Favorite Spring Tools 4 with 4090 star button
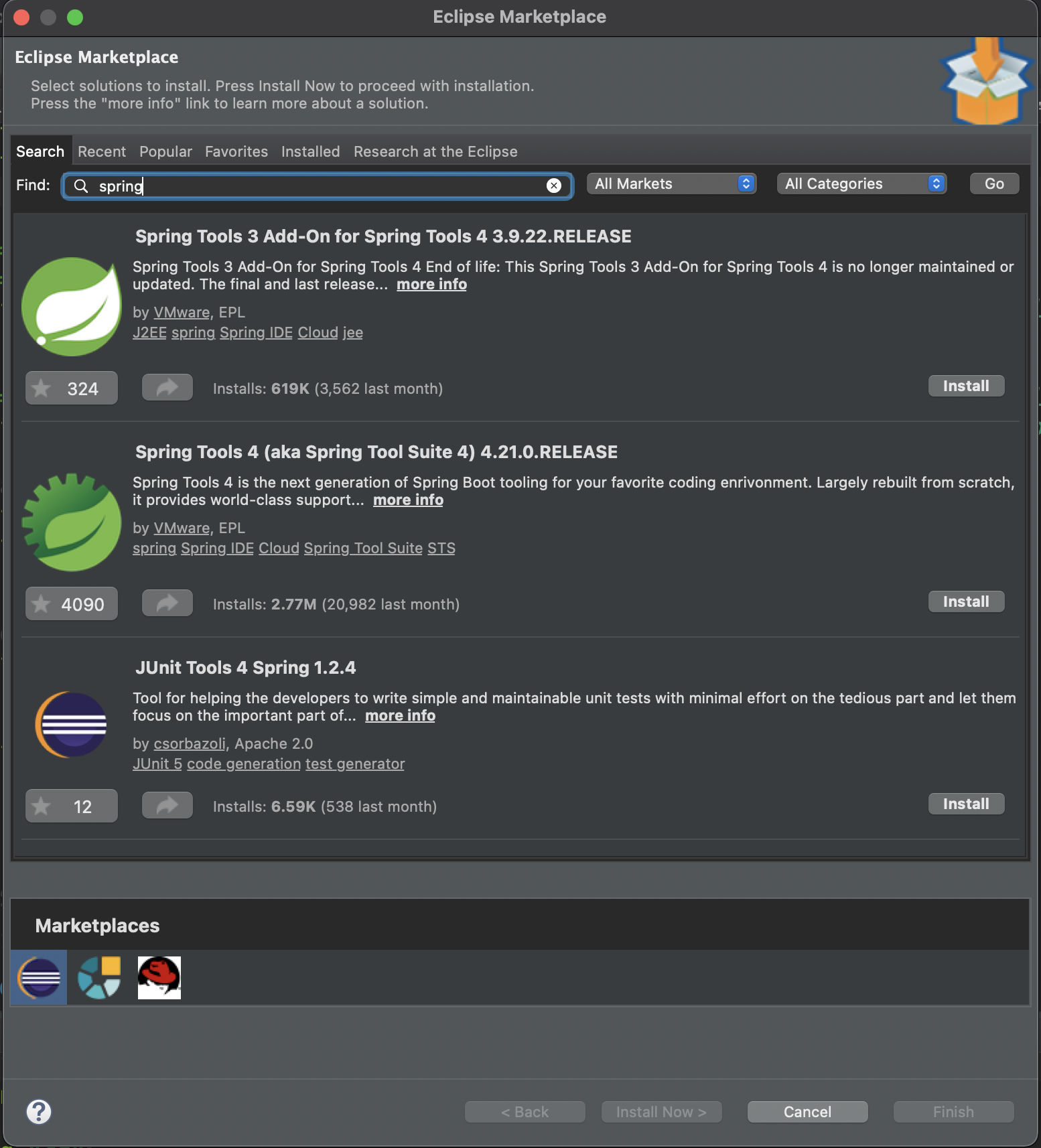The height and width of the screenshot is (1148, 1041). point(72,603)
